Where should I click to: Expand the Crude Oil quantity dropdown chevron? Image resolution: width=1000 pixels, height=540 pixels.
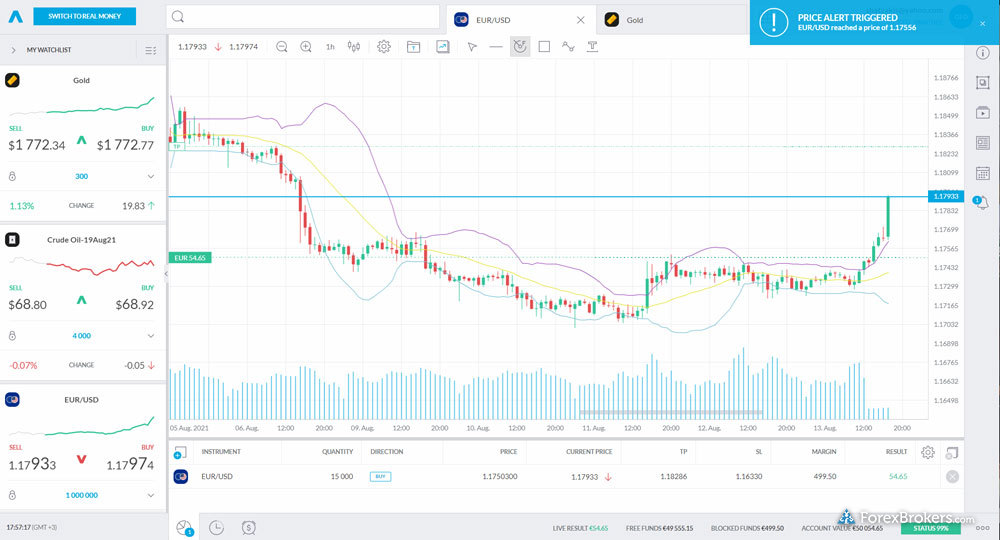click(151, 335)
